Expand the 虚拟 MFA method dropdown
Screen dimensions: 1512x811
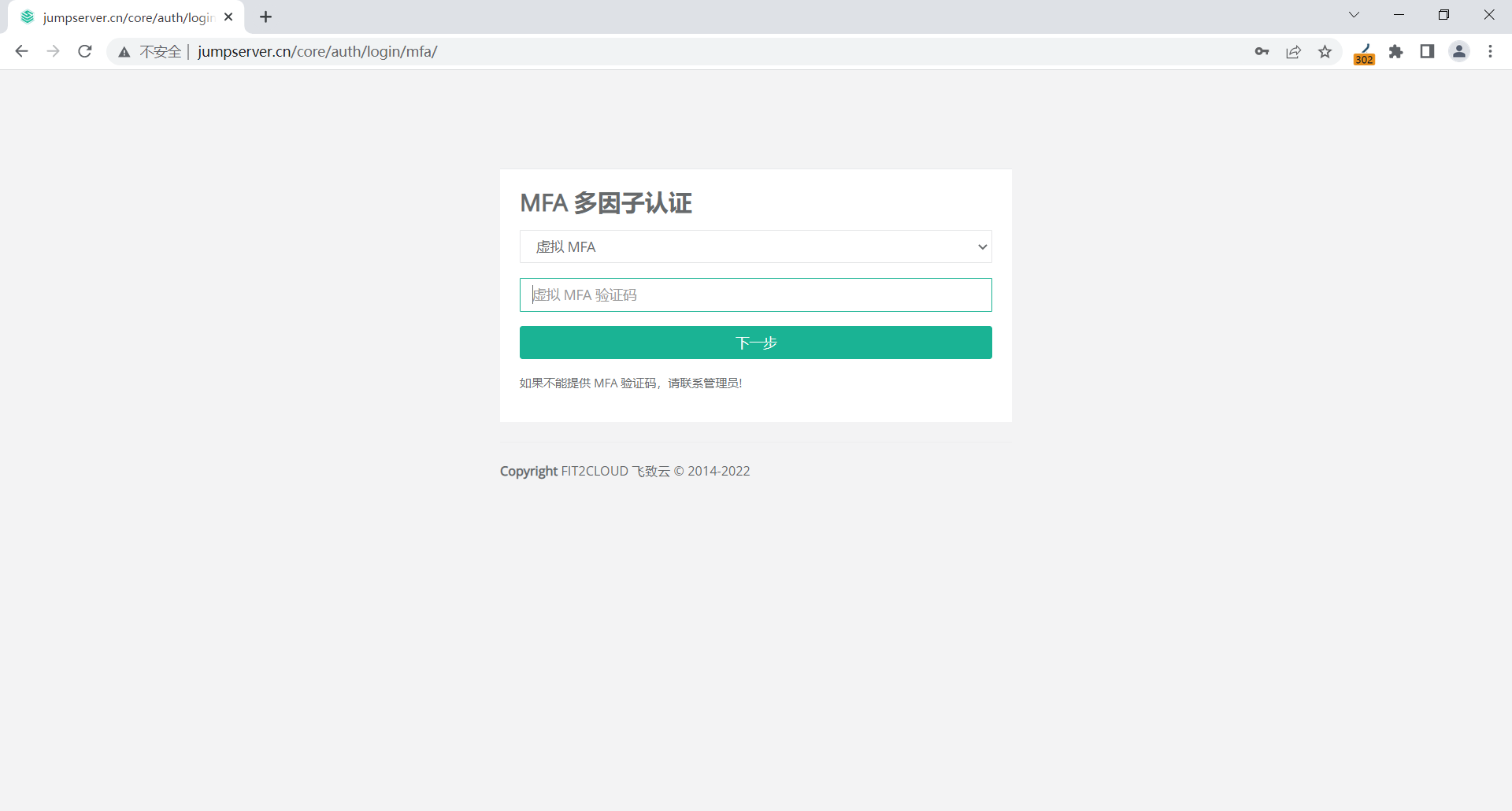click(x=756, y=246)
